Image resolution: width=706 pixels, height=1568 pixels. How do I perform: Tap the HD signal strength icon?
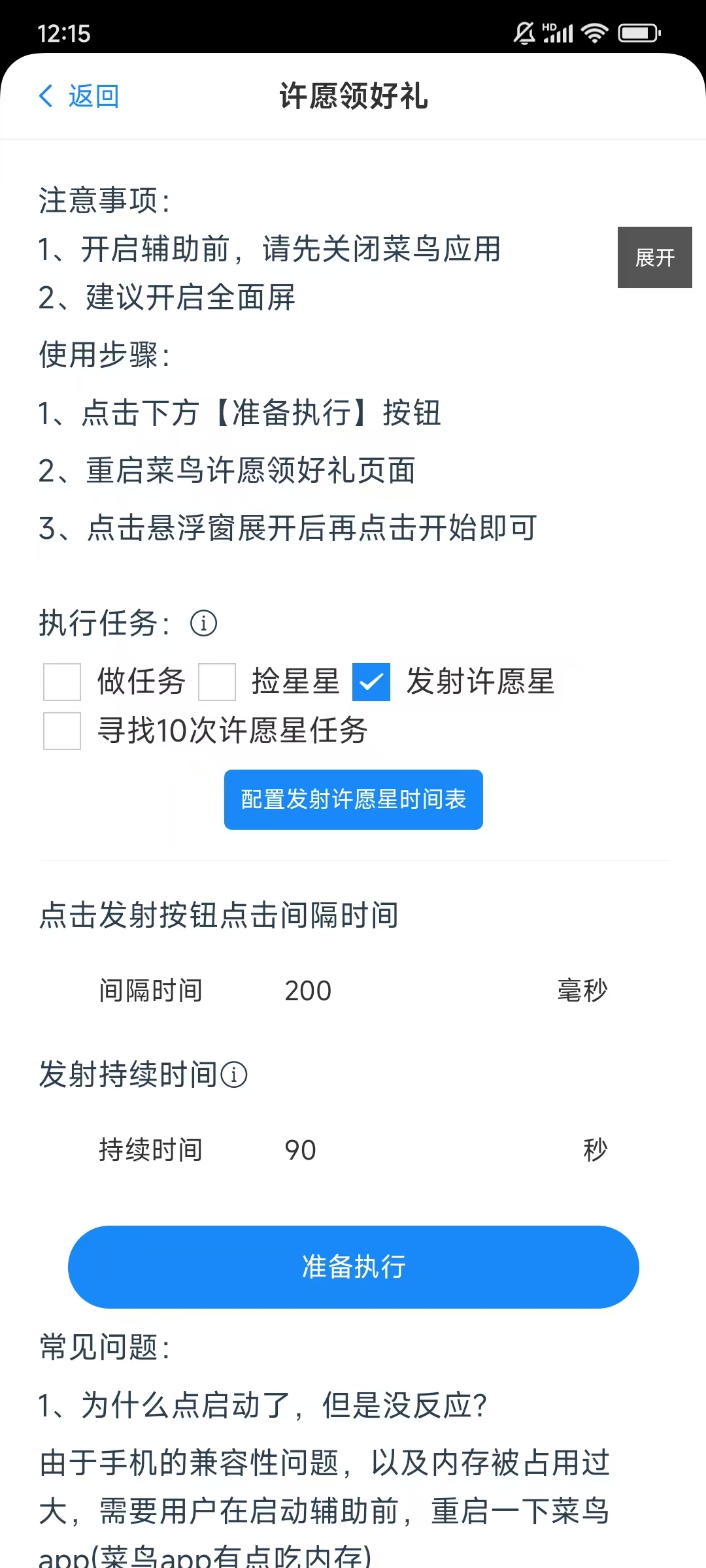tap(558, 33)
